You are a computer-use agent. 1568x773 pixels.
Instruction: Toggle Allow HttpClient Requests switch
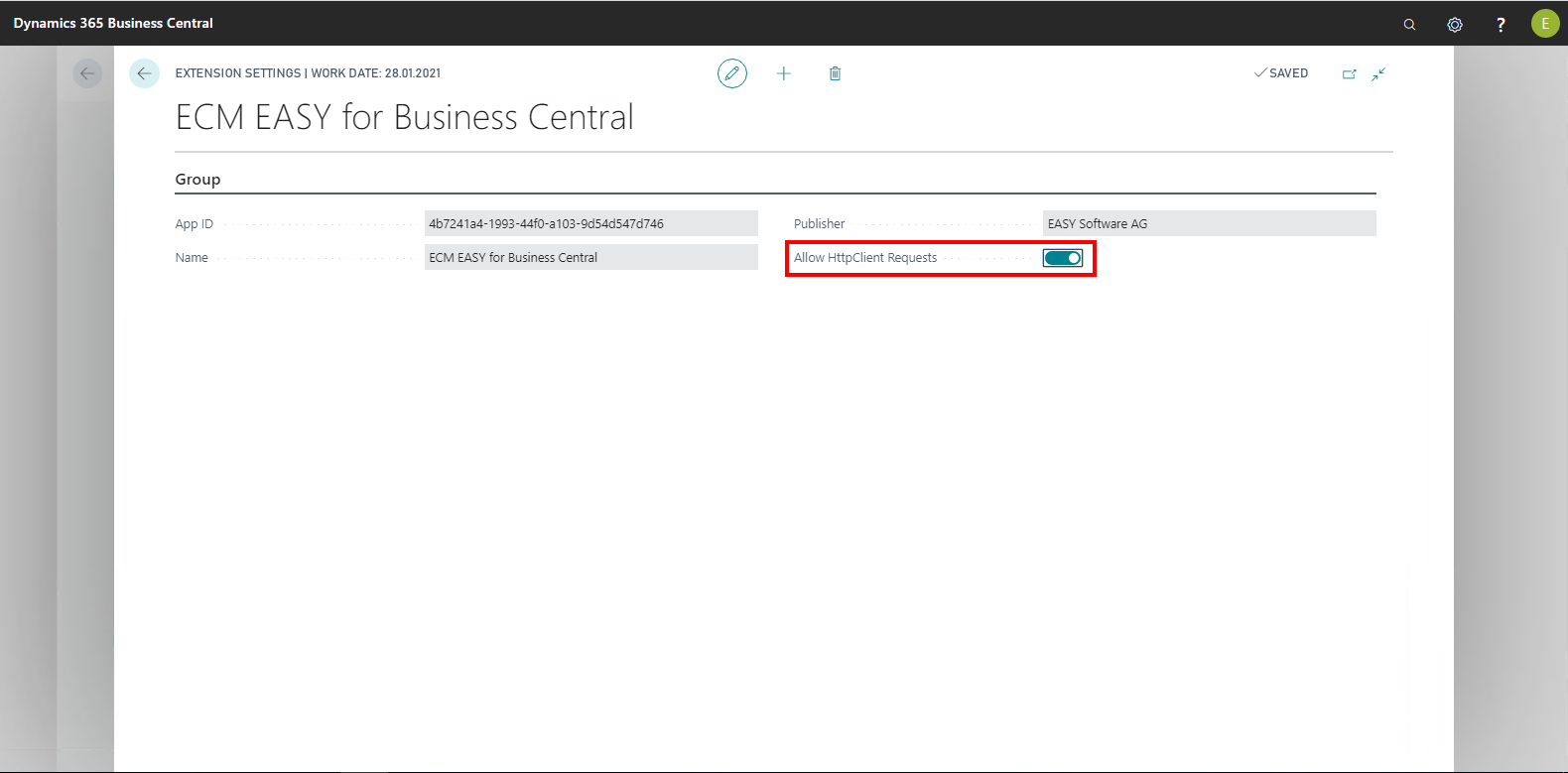(x=1063, y=258)
